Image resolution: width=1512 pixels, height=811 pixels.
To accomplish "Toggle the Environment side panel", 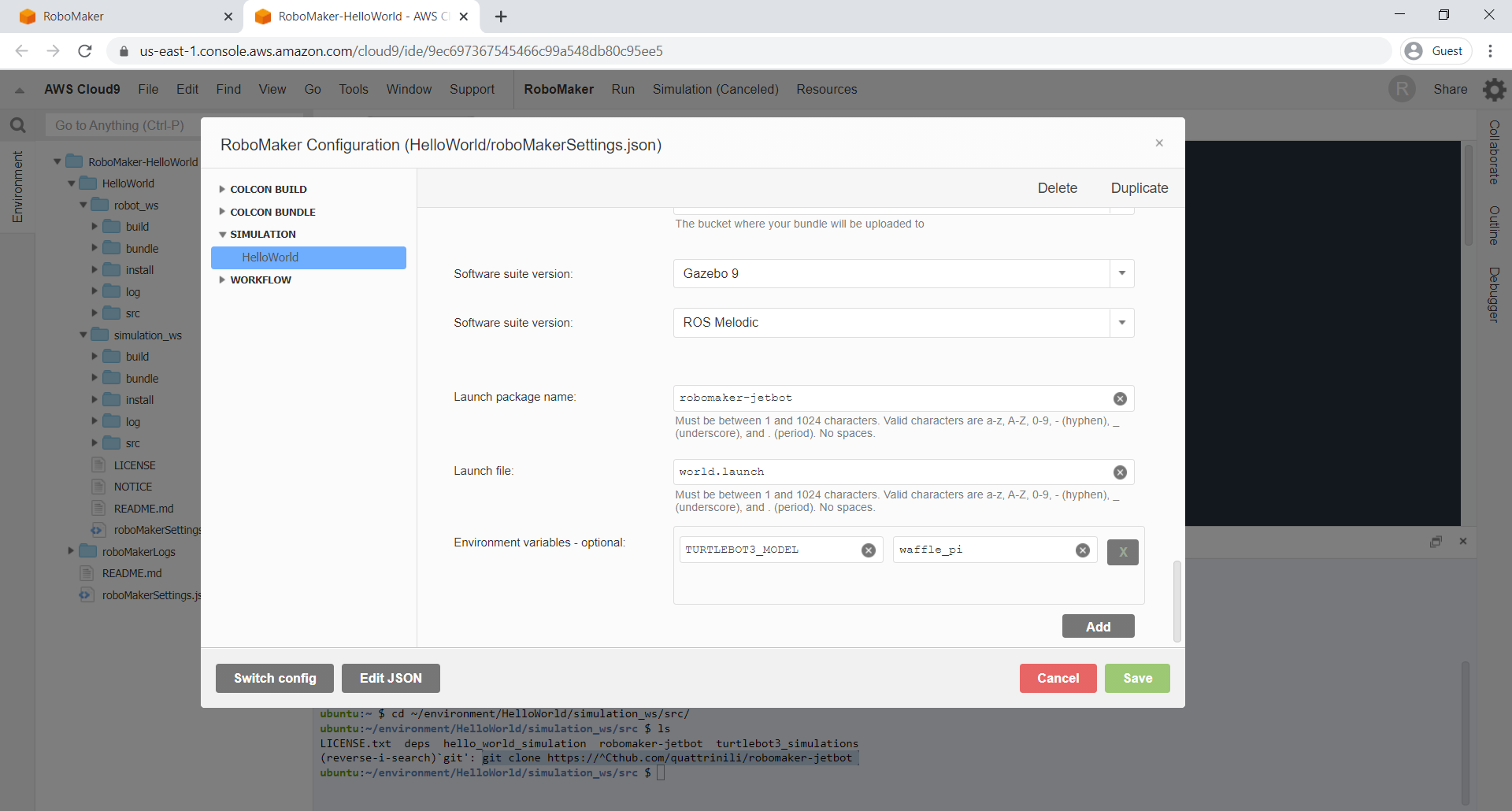I will point(17,187).
